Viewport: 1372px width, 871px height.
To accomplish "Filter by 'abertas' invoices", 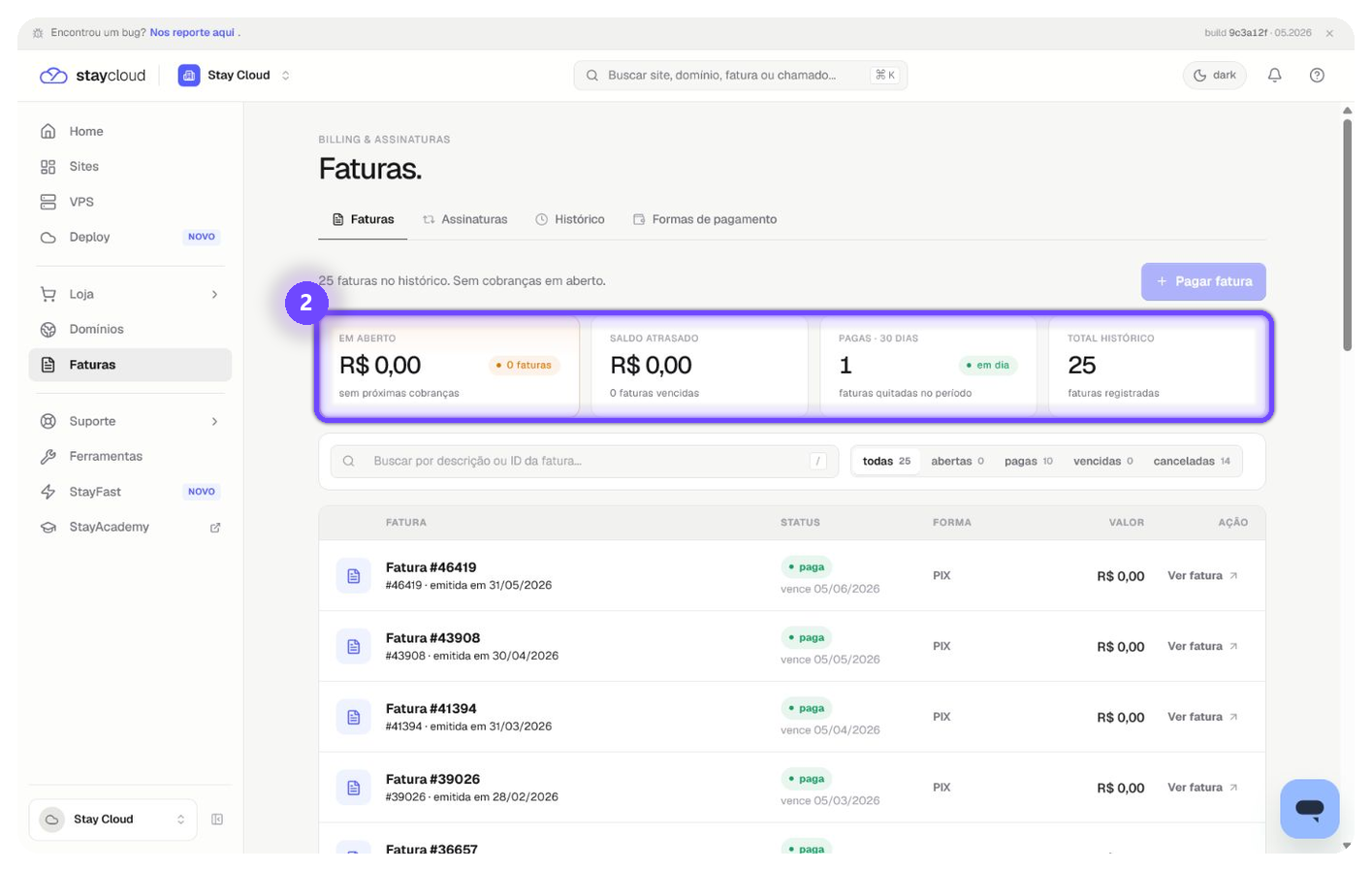I will tap(957, 461).
